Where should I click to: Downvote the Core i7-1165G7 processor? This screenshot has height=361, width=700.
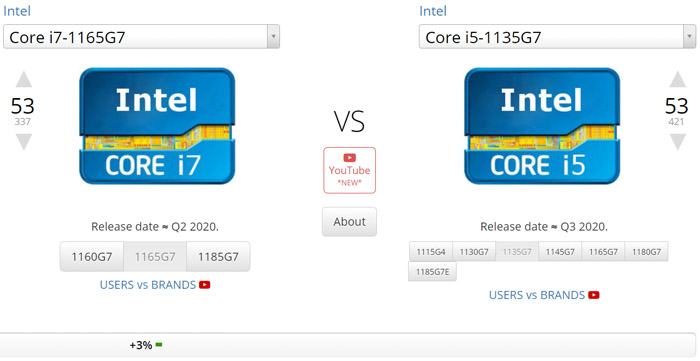click(x=24, y=142)
